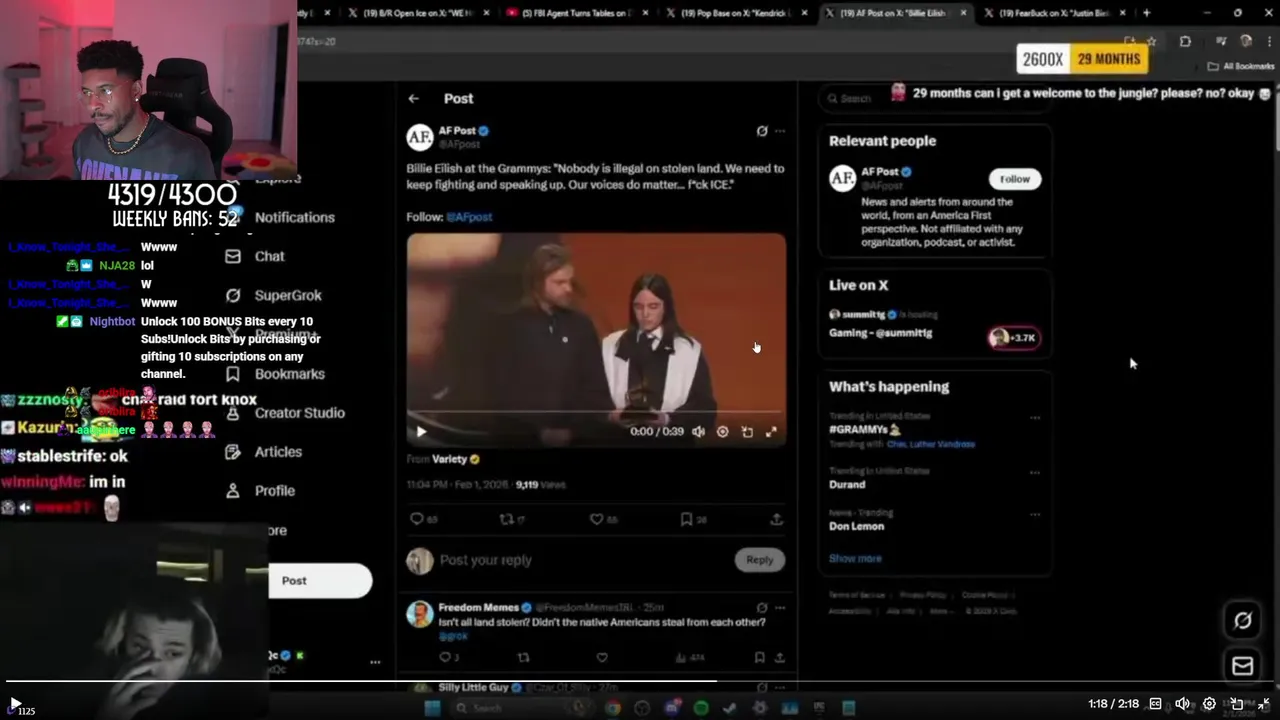Share the Freedom Memes comment

(779, 657)
